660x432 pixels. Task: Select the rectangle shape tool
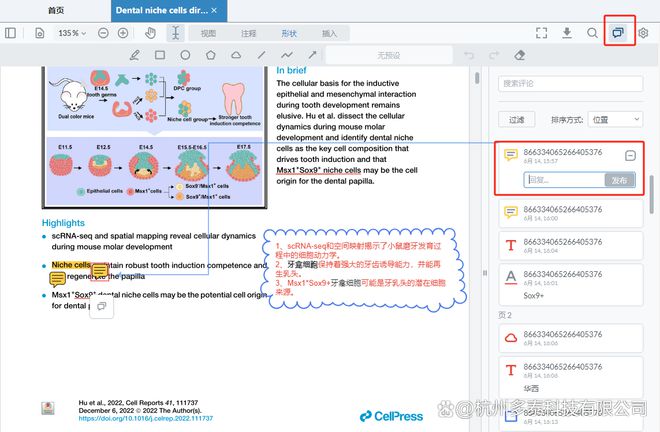point(159,55)
